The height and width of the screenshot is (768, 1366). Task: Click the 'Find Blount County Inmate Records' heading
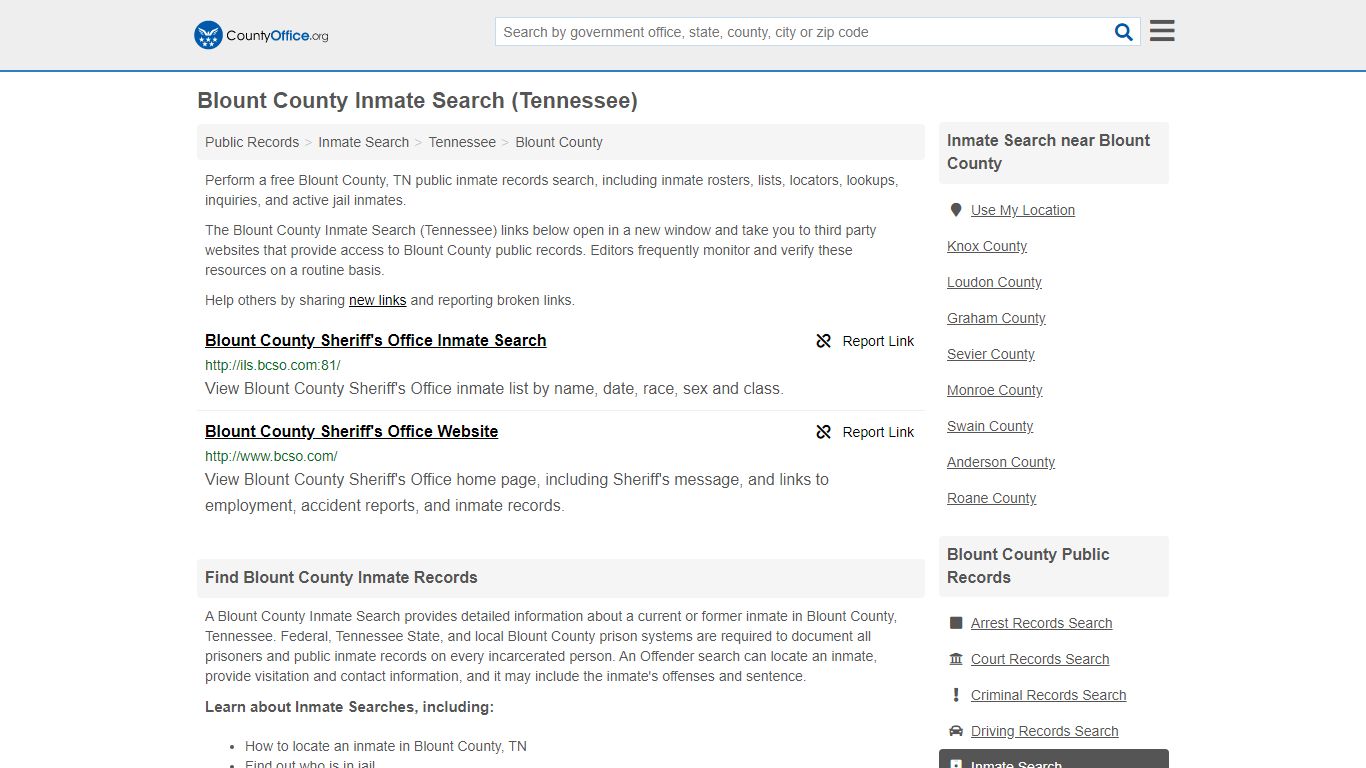pos(341,577)
